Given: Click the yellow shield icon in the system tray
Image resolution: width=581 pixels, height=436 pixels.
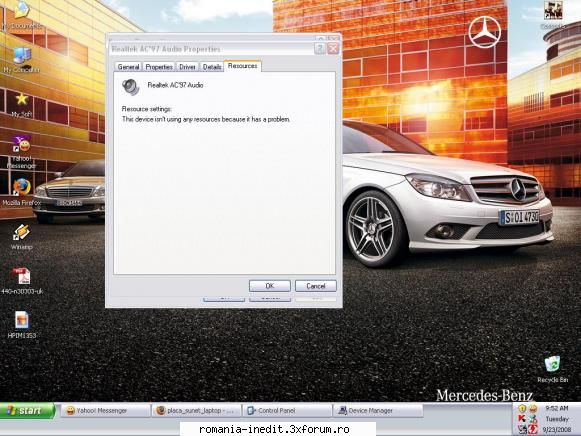Looking at the screenshot, I should coord(522,409).
